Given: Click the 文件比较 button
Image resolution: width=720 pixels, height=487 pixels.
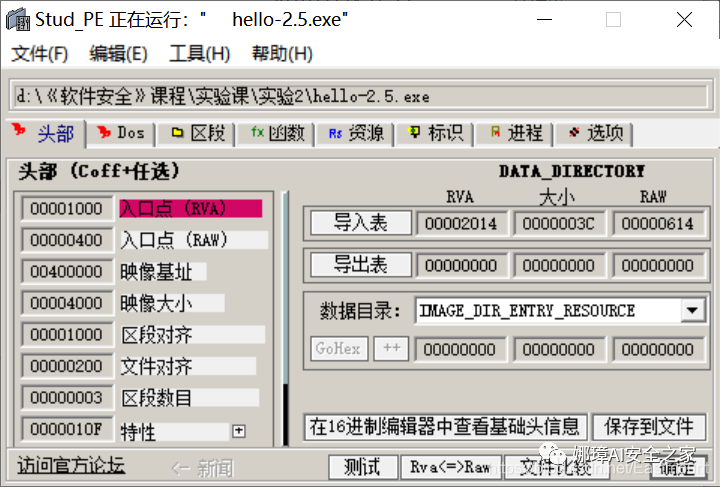Looking at the screenshot, I should coord(555,467).
